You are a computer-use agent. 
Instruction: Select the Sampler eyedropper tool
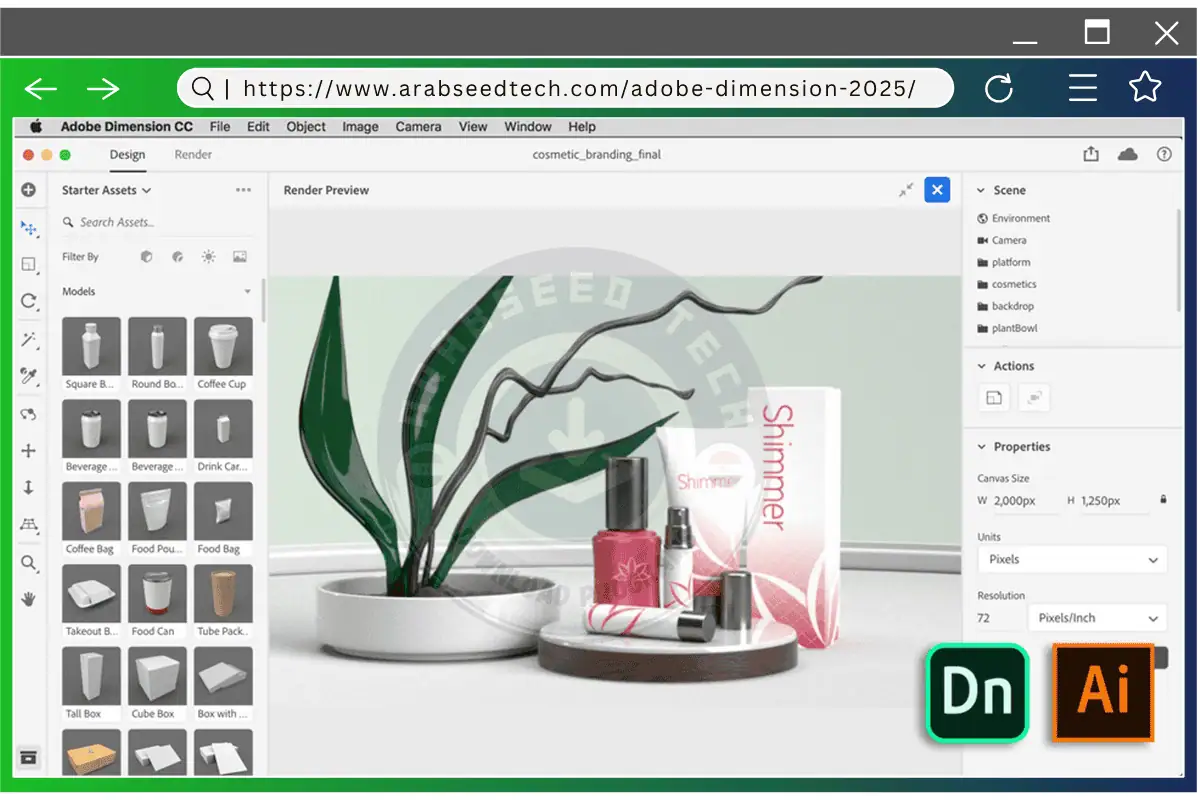(x=28, y=376)
